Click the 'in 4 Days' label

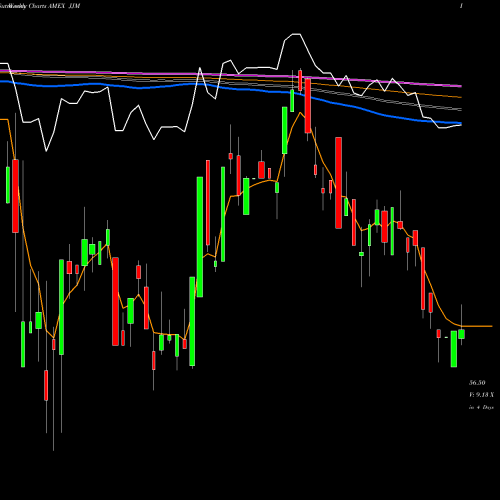click(x=481, y=407)
